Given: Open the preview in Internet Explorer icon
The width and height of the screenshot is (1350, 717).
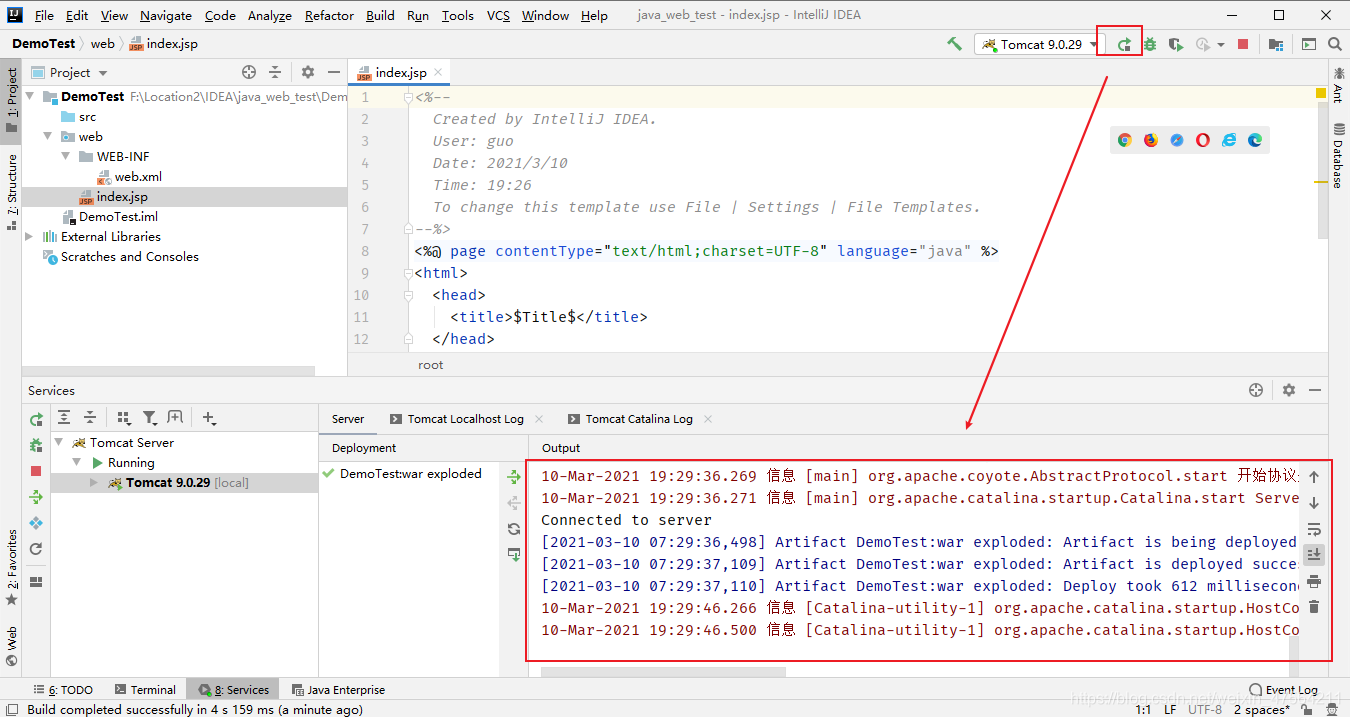Looking at the screenshot, I should [x=1228, y=140].
